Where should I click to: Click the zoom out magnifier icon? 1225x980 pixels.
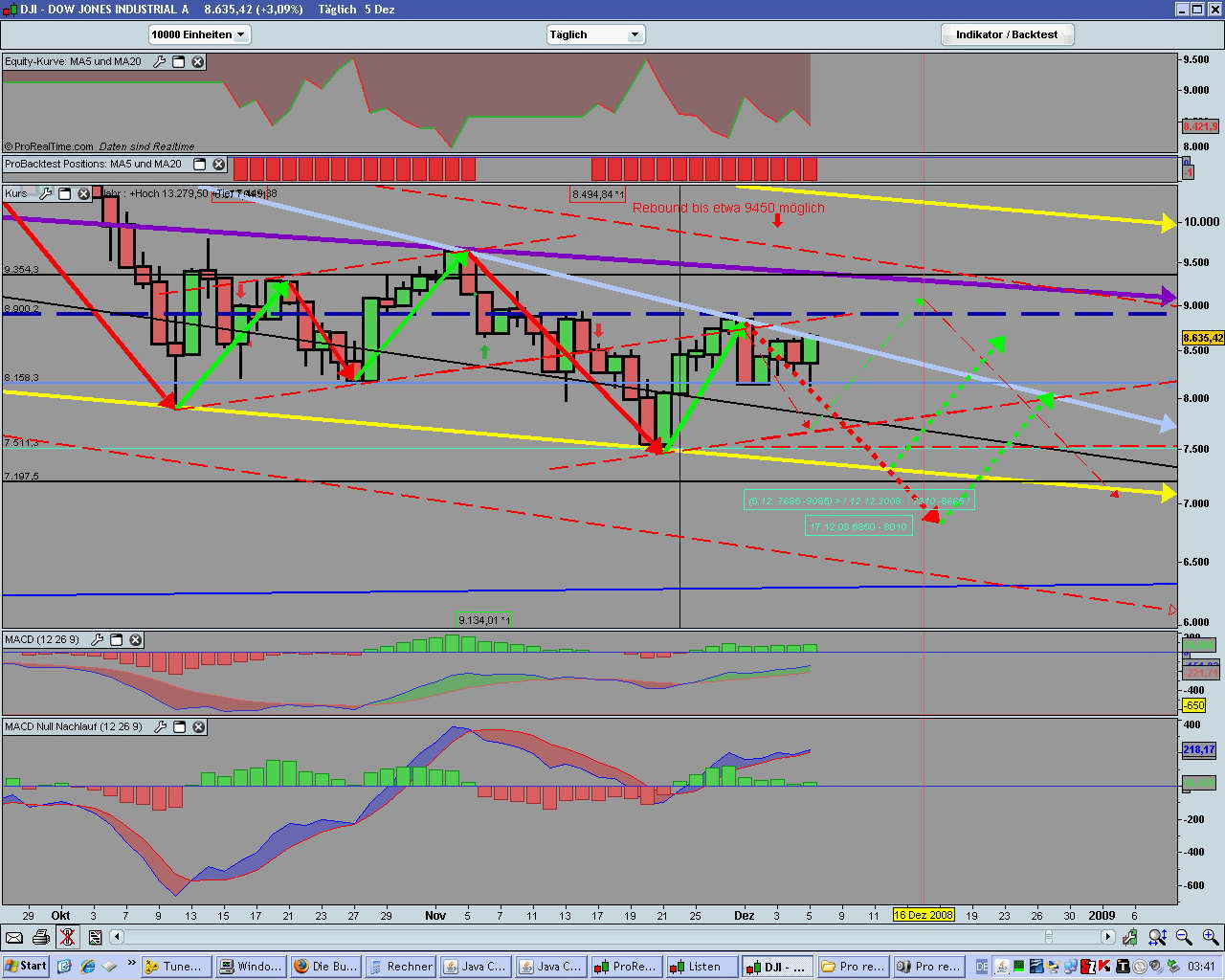coord(1184,937)
